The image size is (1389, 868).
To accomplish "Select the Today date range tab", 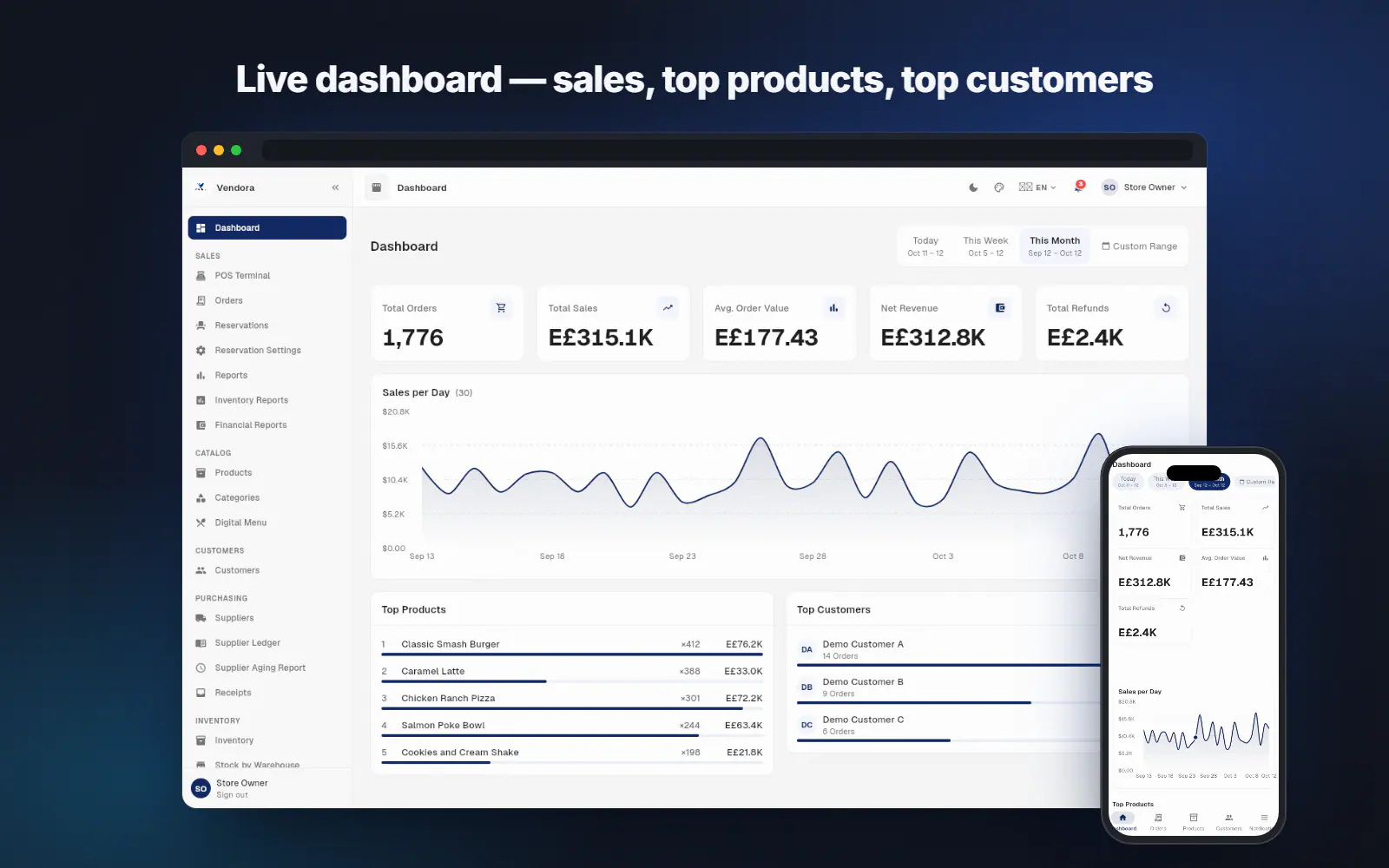I will click(925, 247).
